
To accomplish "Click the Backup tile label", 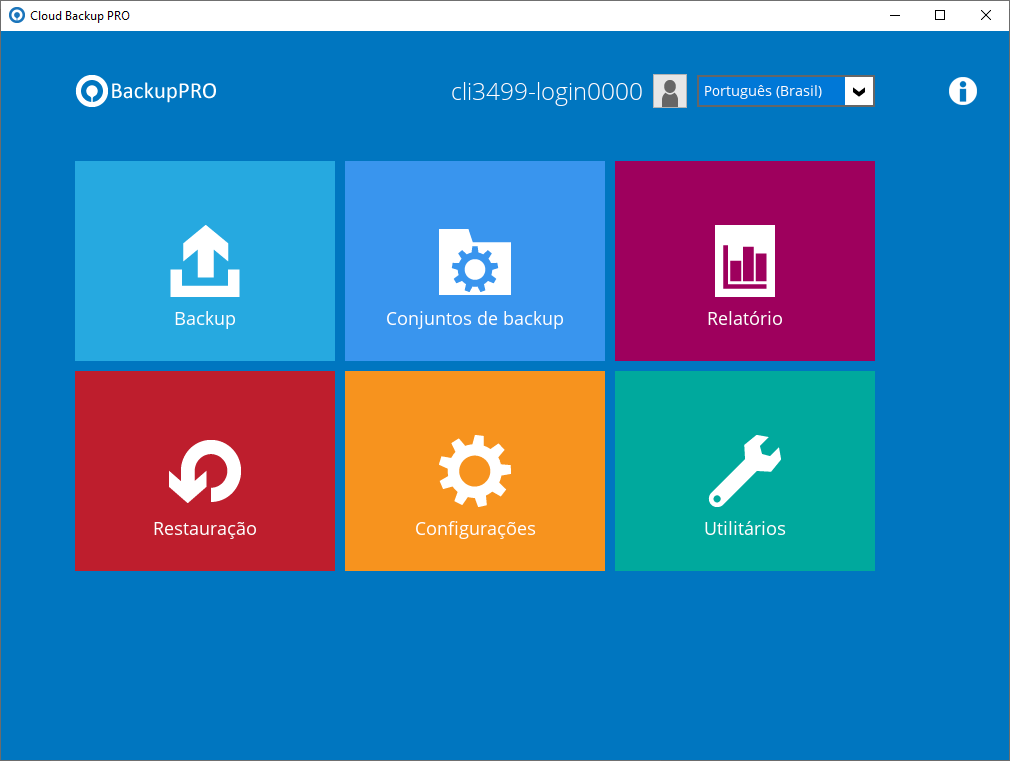I will (205, 319).
